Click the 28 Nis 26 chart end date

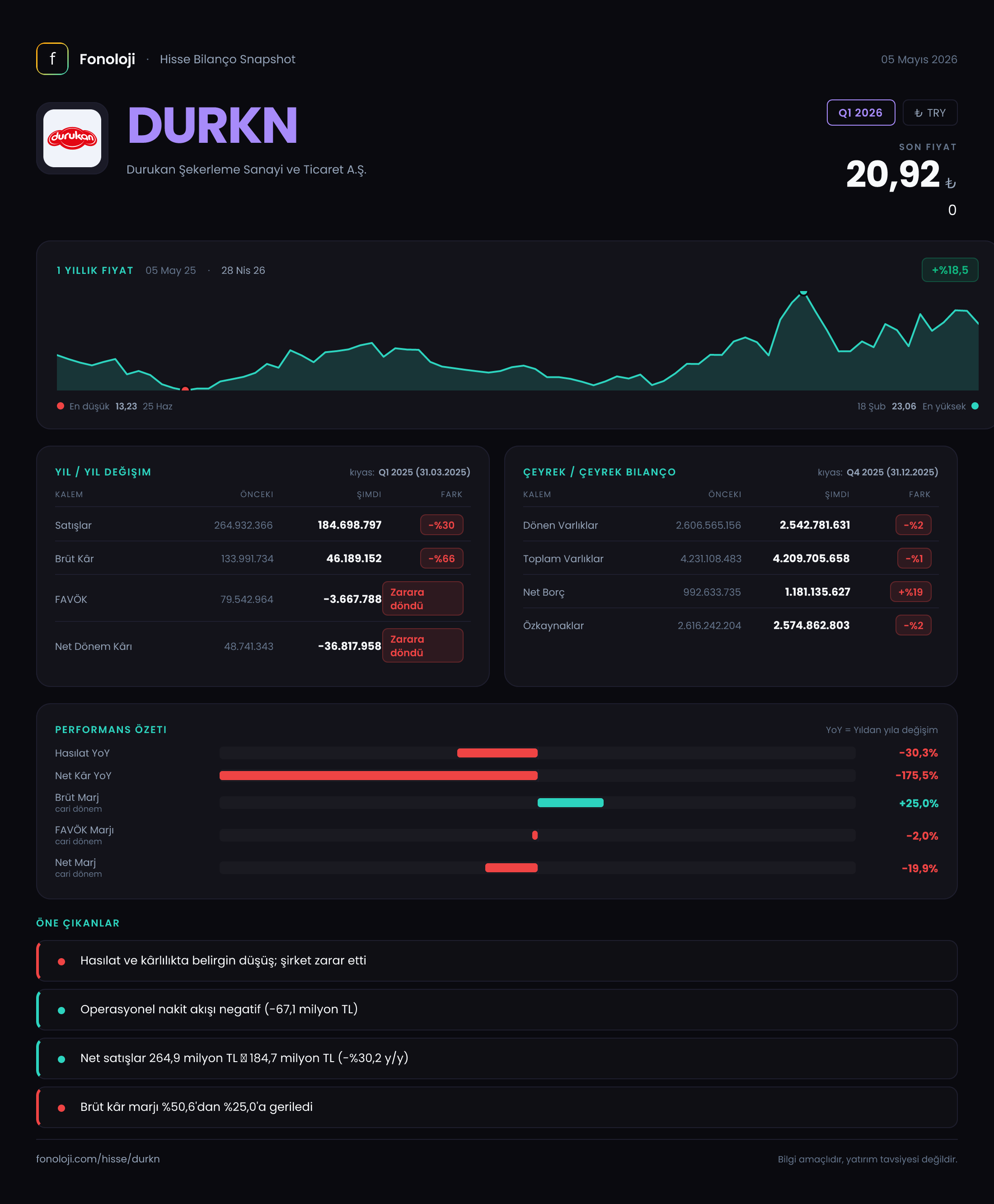(x=244, y=270)
